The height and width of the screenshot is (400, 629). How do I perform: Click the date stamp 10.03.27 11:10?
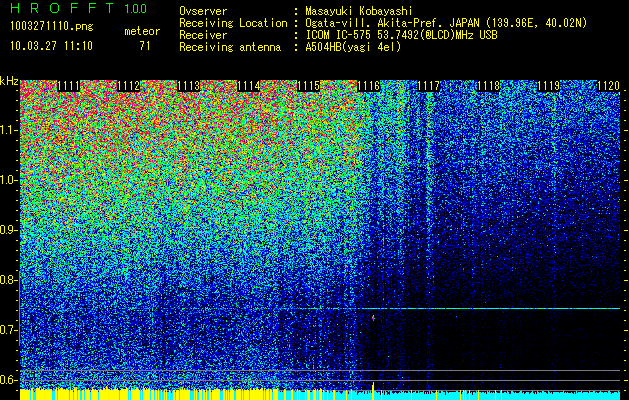point(51,45)
